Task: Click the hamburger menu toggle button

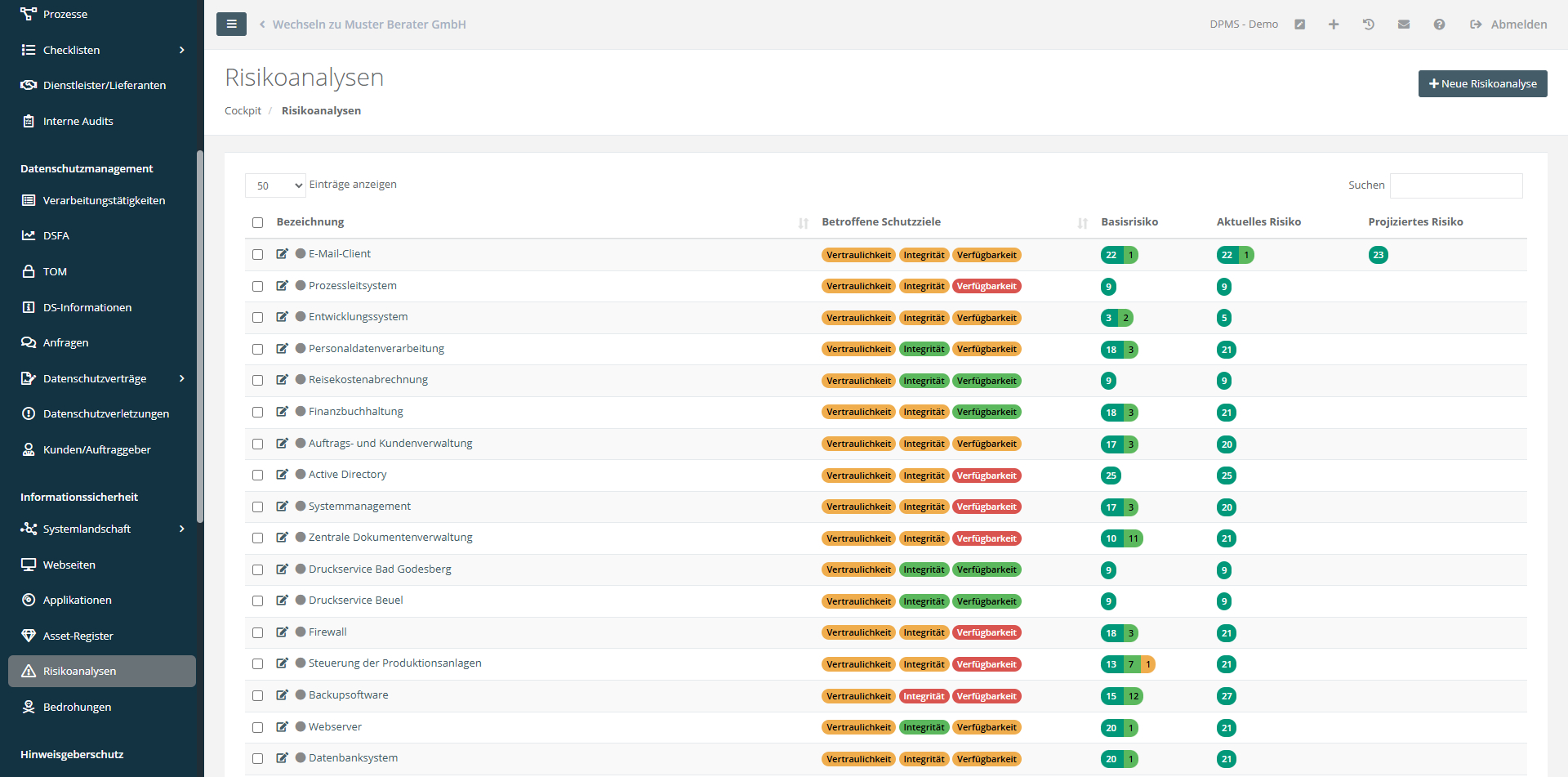Action: point(231,25)
